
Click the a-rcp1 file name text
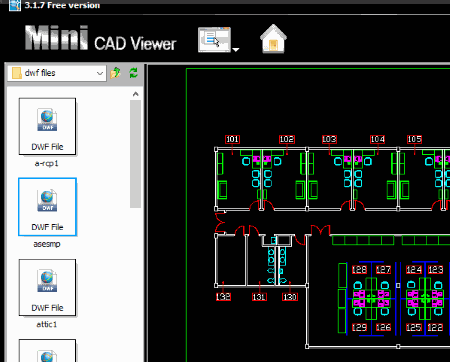tap(47, 164)
